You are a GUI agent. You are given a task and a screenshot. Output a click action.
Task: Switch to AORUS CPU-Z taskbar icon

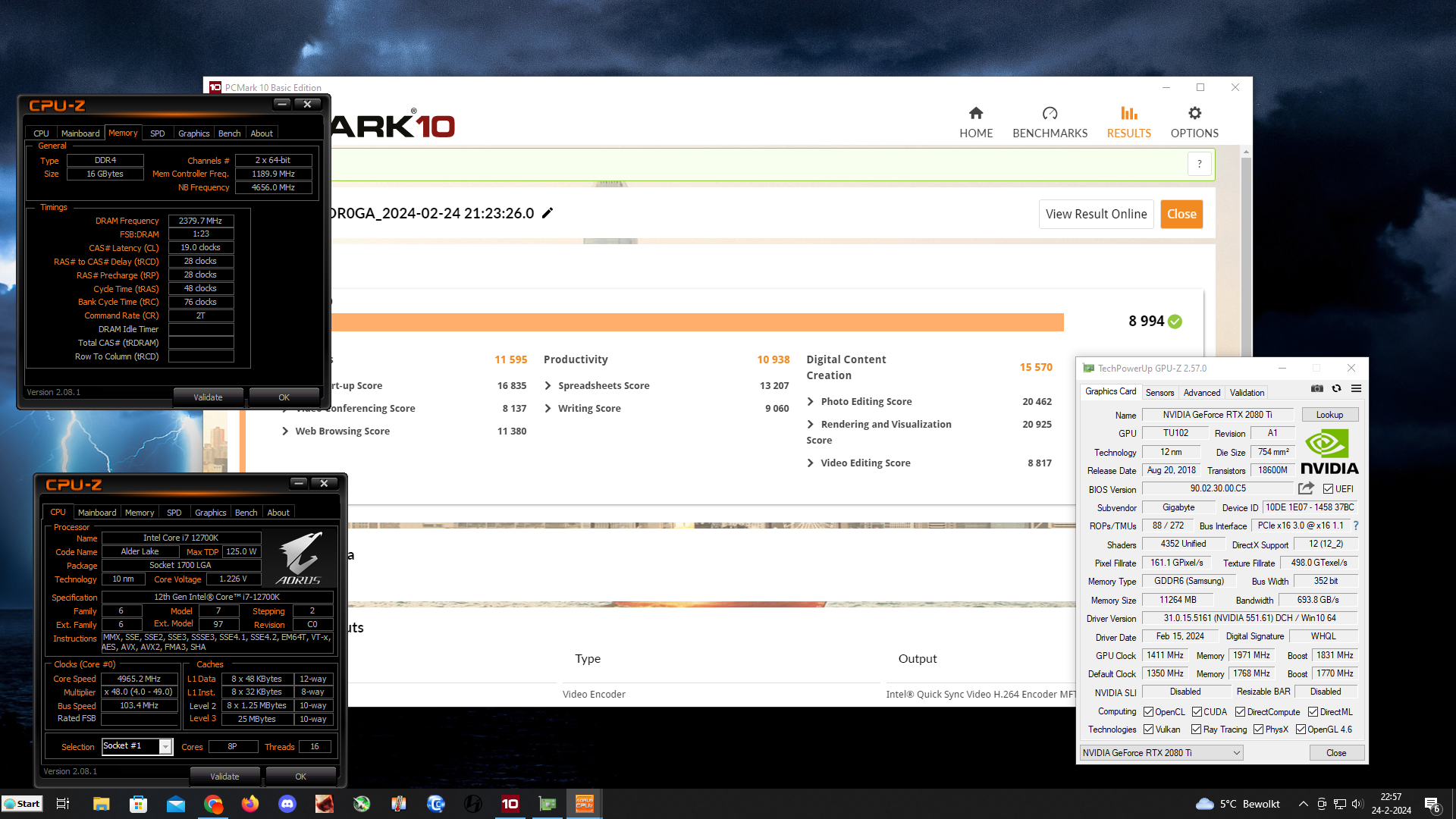coord(584,804)
